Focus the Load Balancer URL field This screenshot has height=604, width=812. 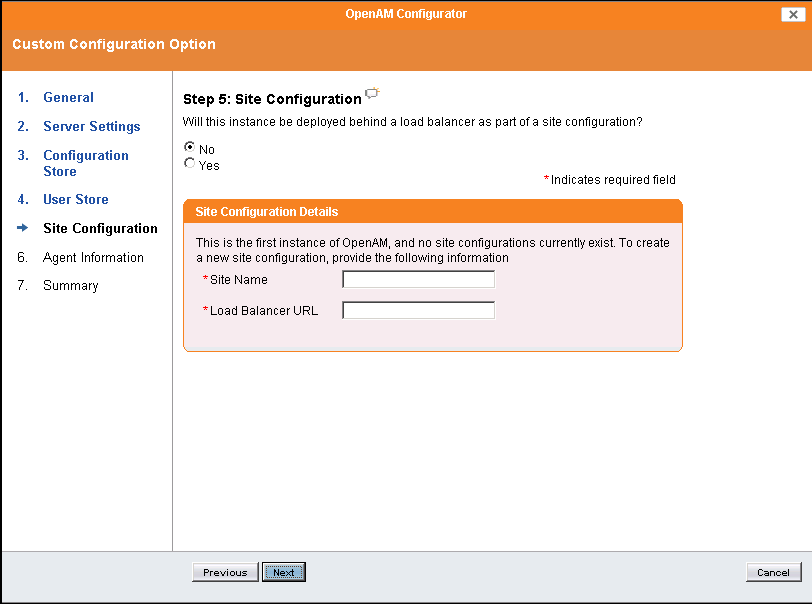(x=418, y=311)
